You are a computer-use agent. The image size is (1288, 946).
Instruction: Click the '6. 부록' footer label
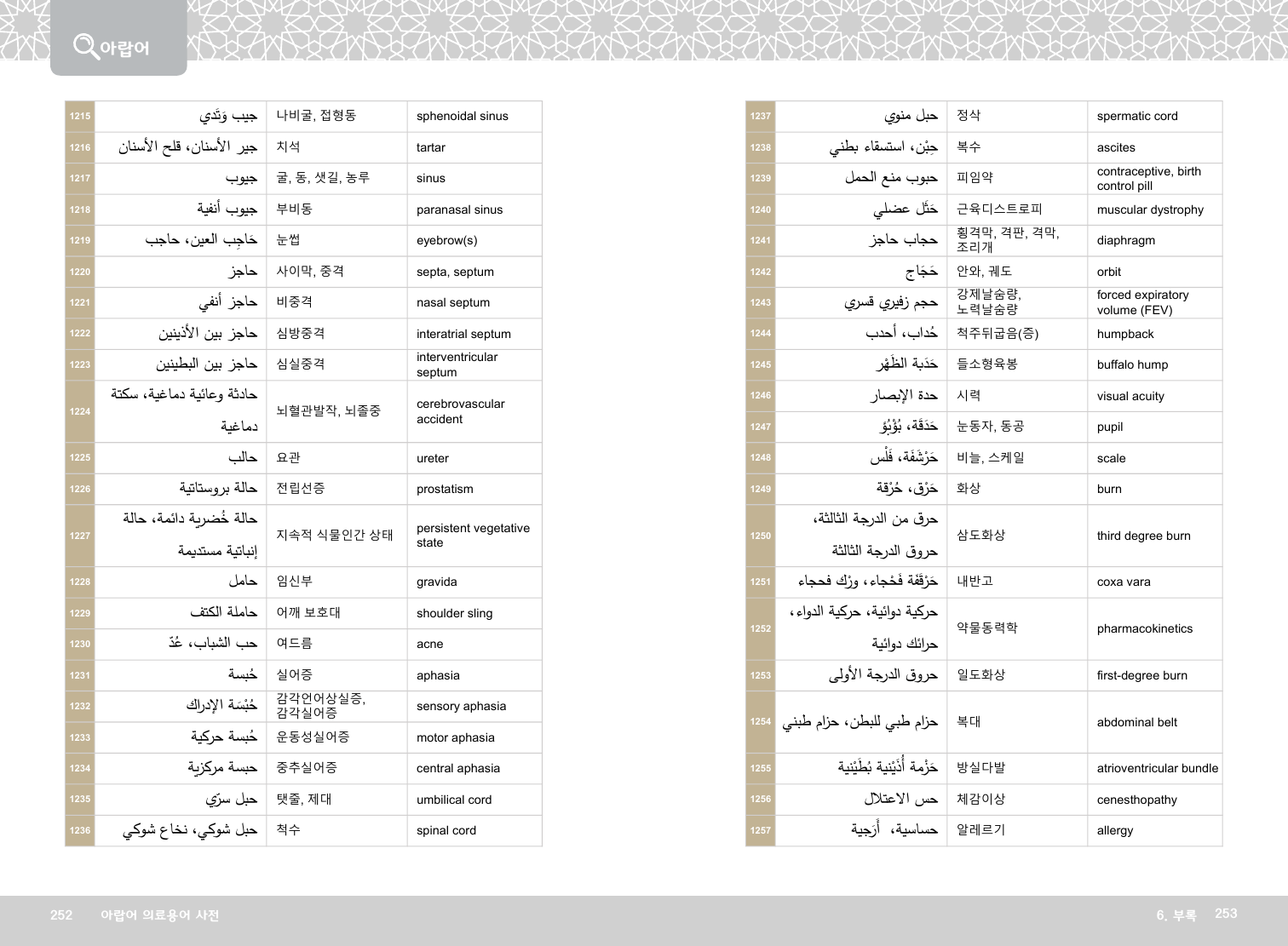pos(1176,914)
